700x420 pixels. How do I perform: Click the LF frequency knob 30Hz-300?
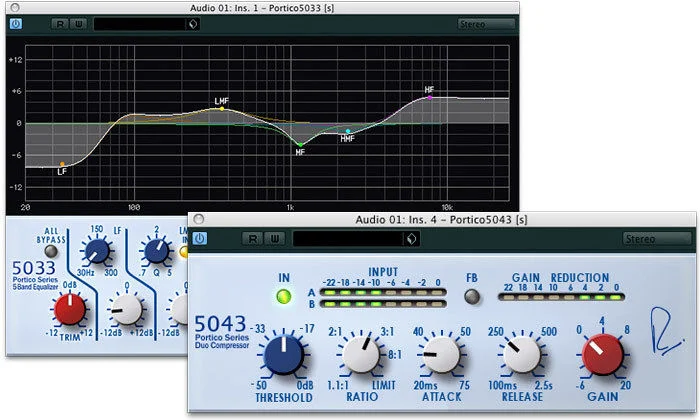(x=97, y=251)
